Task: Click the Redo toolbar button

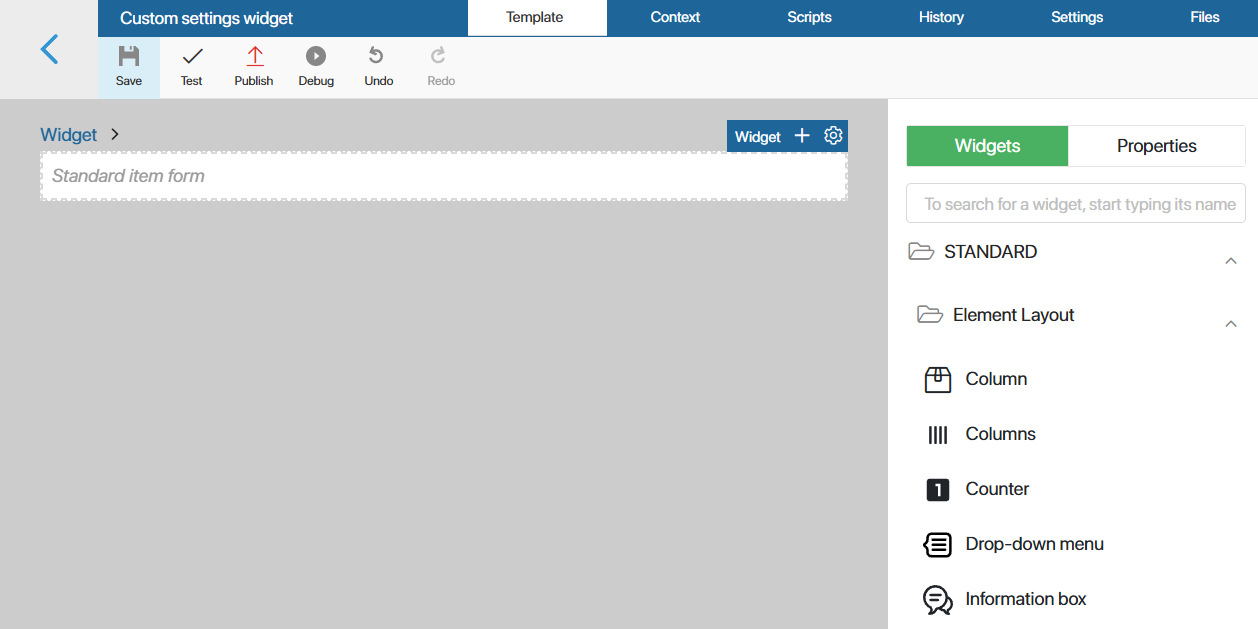Action: pos(441,67)
